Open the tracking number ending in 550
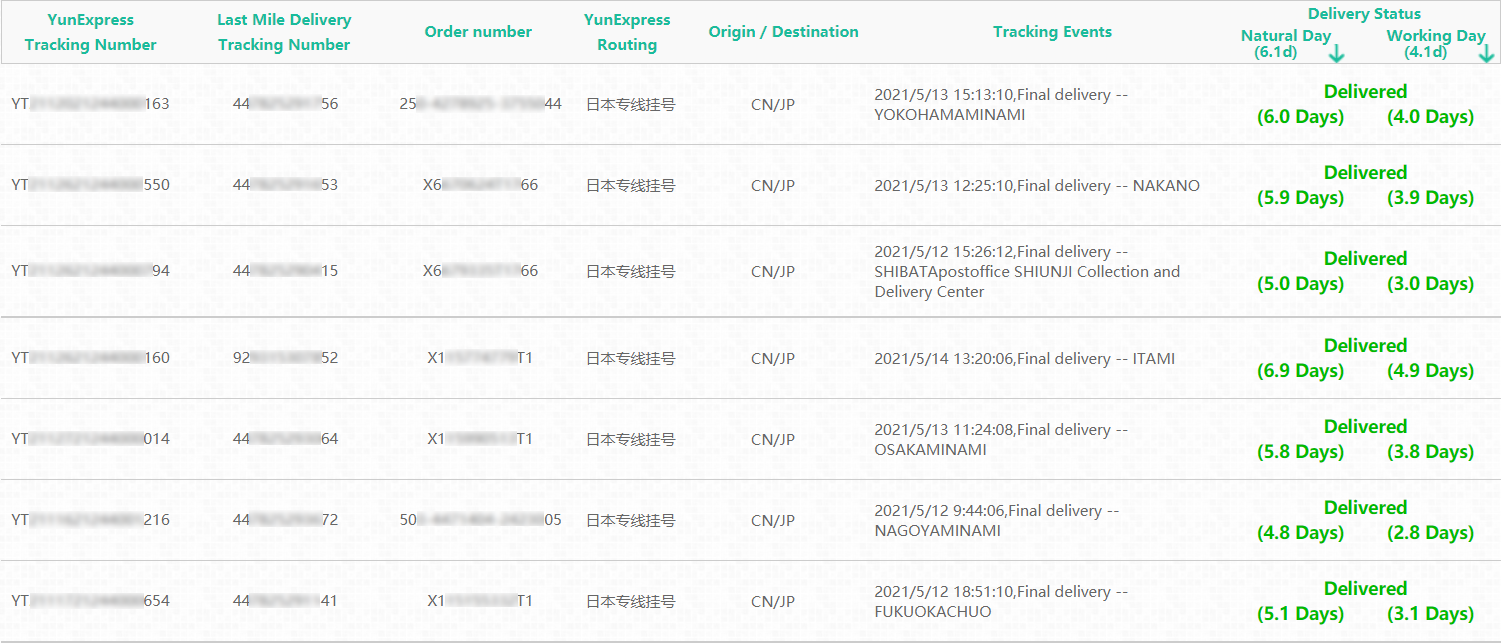The height and width of the screenshot is (643, 1501). click(90, 185)
